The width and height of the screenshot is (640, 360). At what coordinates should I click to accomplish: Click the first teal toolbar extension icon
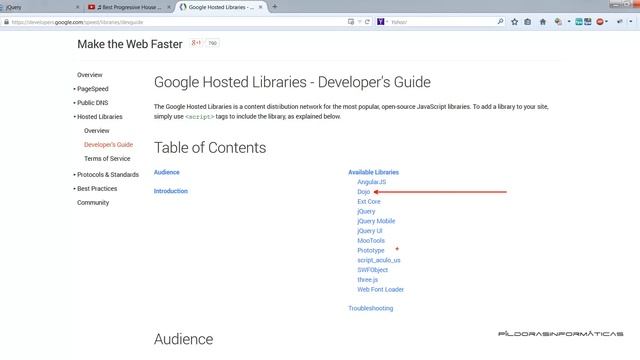pos(579,22)
